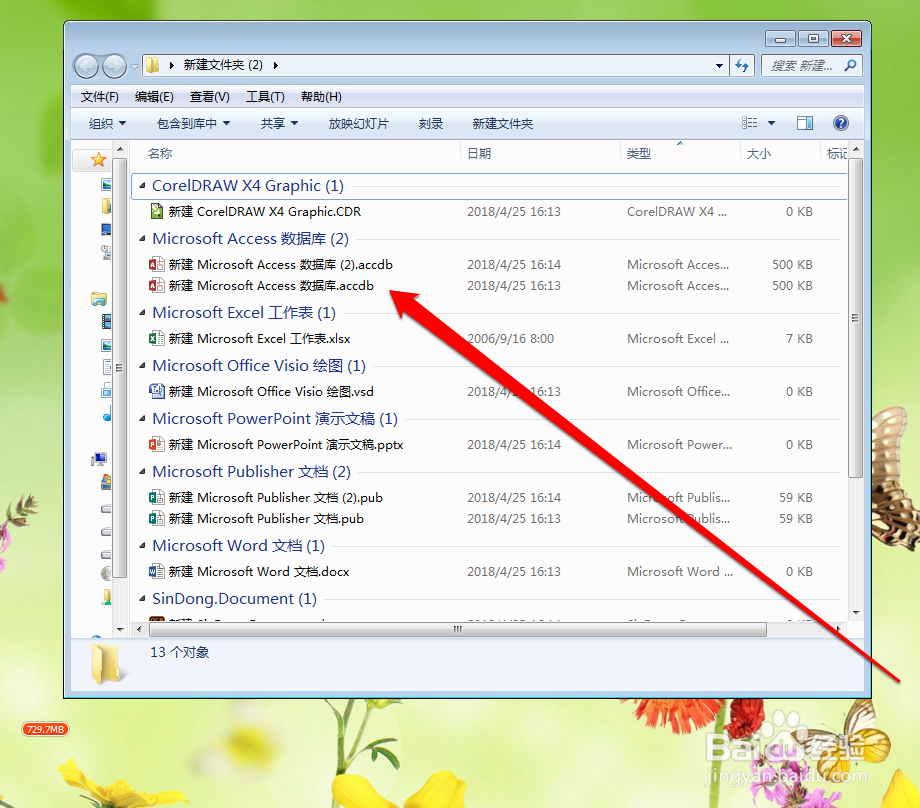The height and width of the screenshot is (808, 920).
Task: Open the 组织 dropdown menu
Action: point(107,123)
